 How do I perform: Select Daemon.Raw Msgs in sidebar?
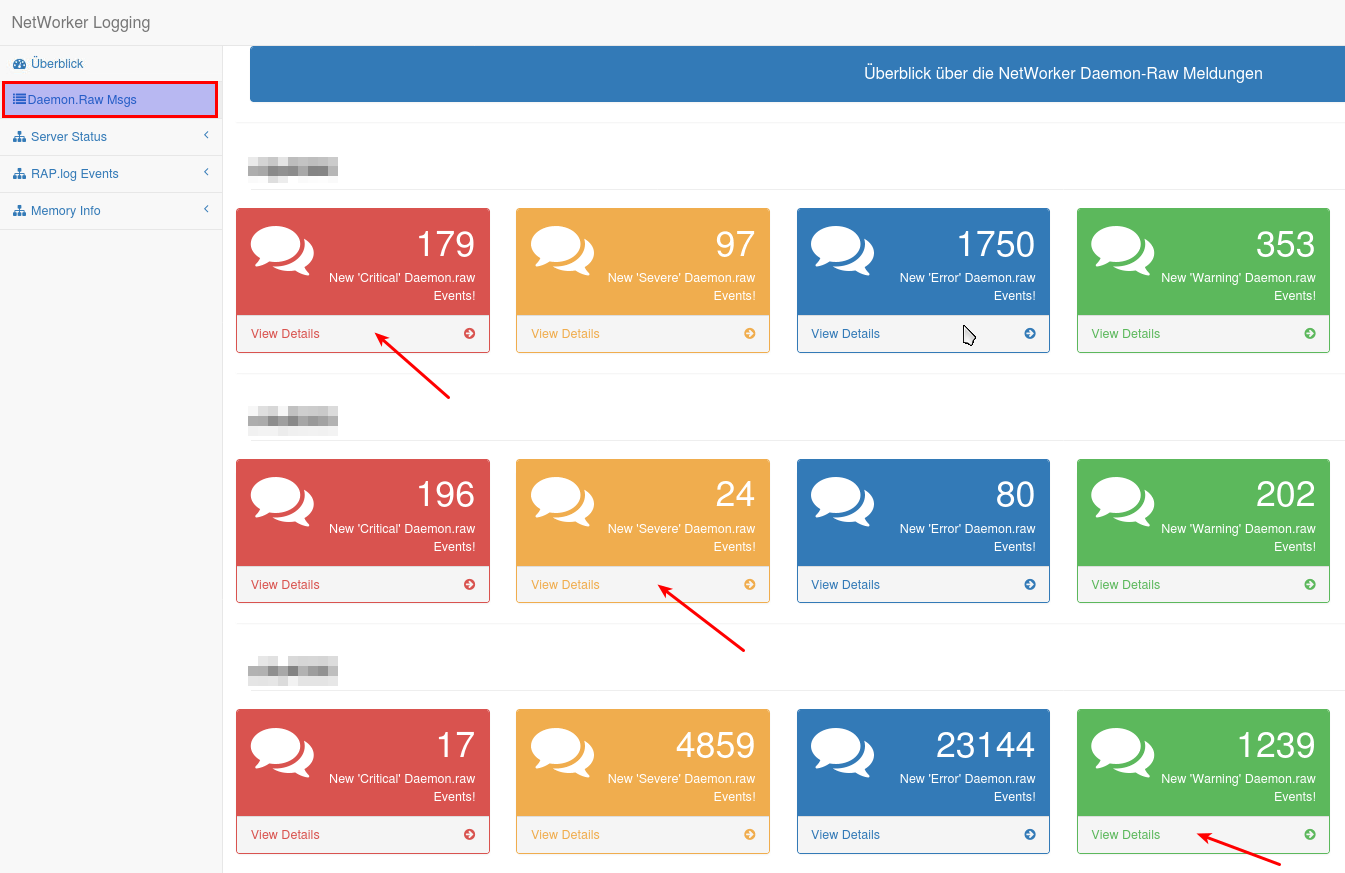click(110, 99)
